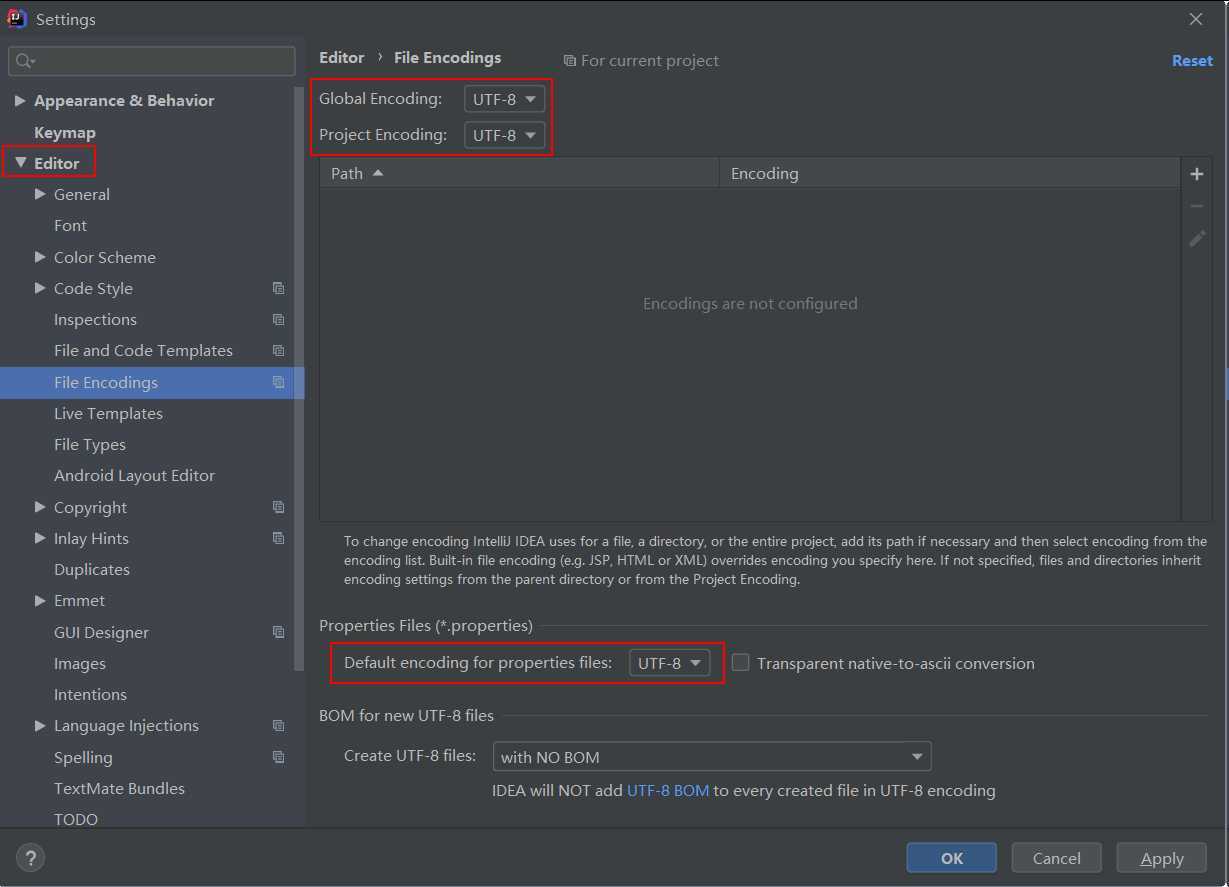This screenshot has height=887, width=1229.
Task: Expand the Copyright node arrow
Action: (40, 507)
